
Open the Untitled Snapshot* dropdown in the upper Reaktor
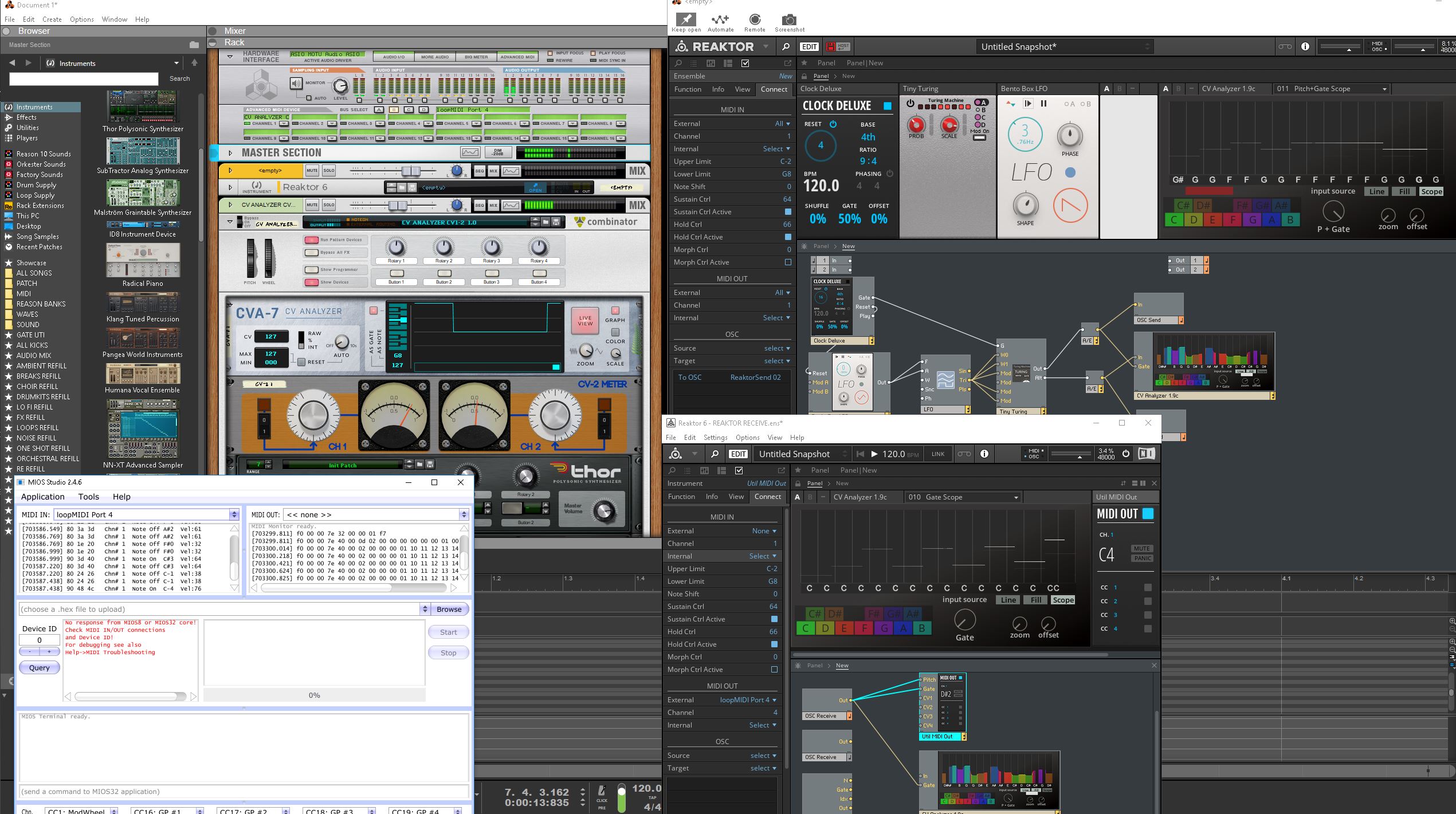(1065, 46)
